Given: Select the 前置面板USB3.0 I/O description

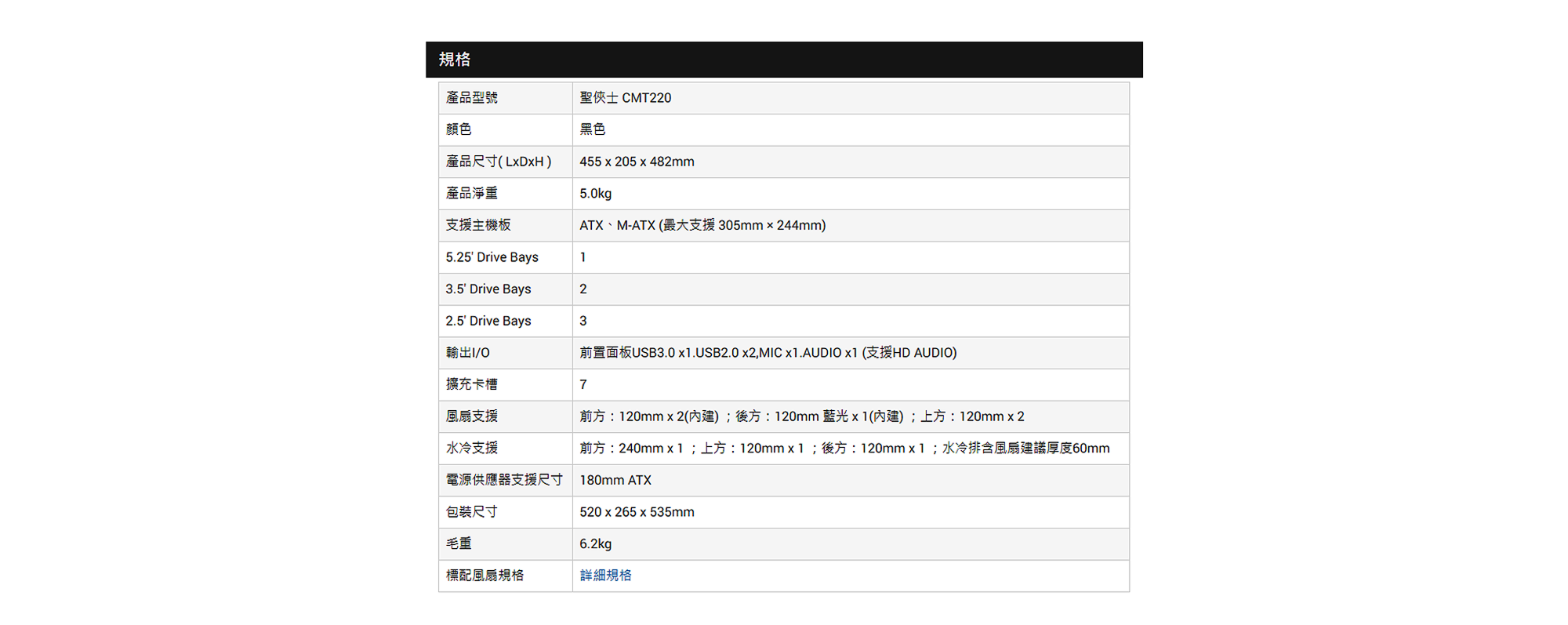Looking at the screenshot, I should [768, 353].
